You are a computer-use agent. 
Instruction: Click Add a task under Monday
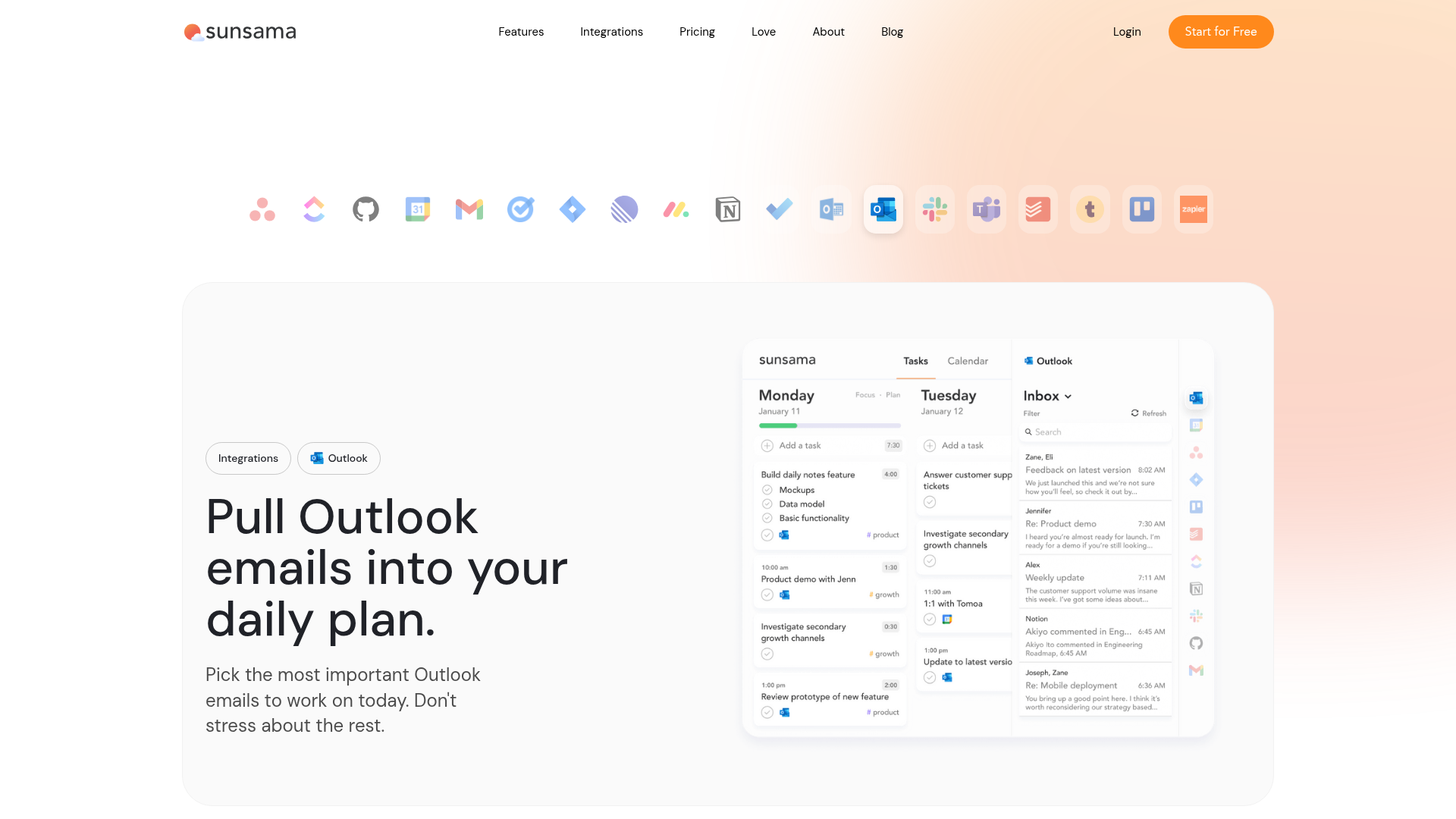799,446
